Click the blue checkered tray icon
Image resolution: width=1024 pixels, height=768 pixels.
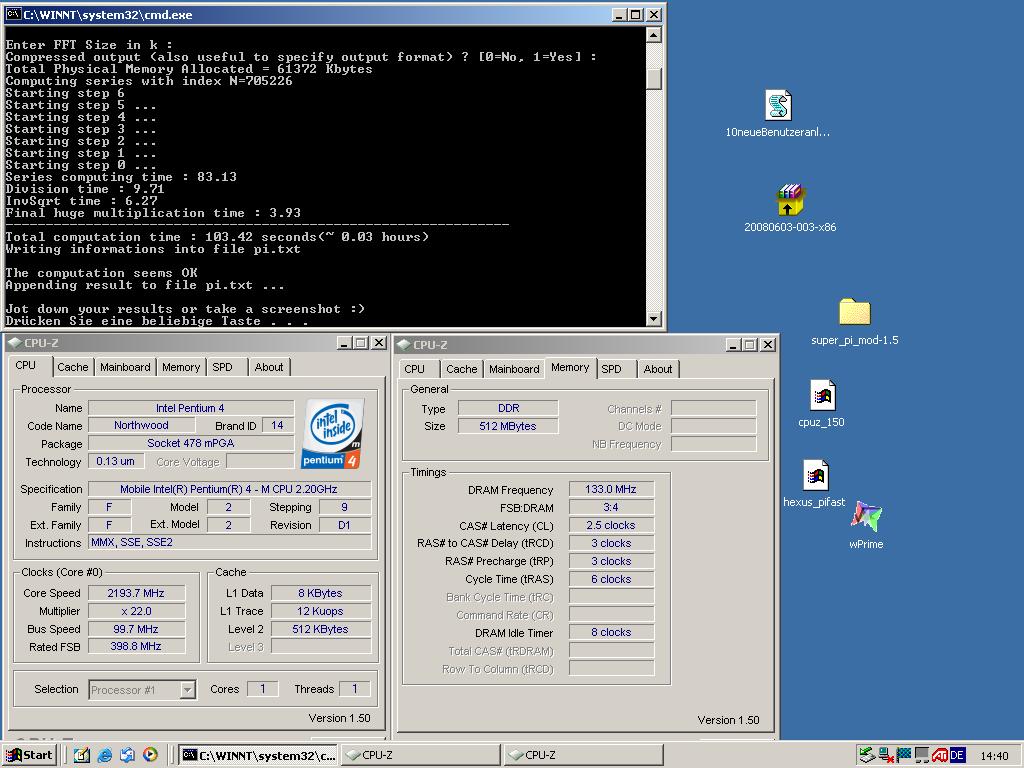[x=904, y=756]
